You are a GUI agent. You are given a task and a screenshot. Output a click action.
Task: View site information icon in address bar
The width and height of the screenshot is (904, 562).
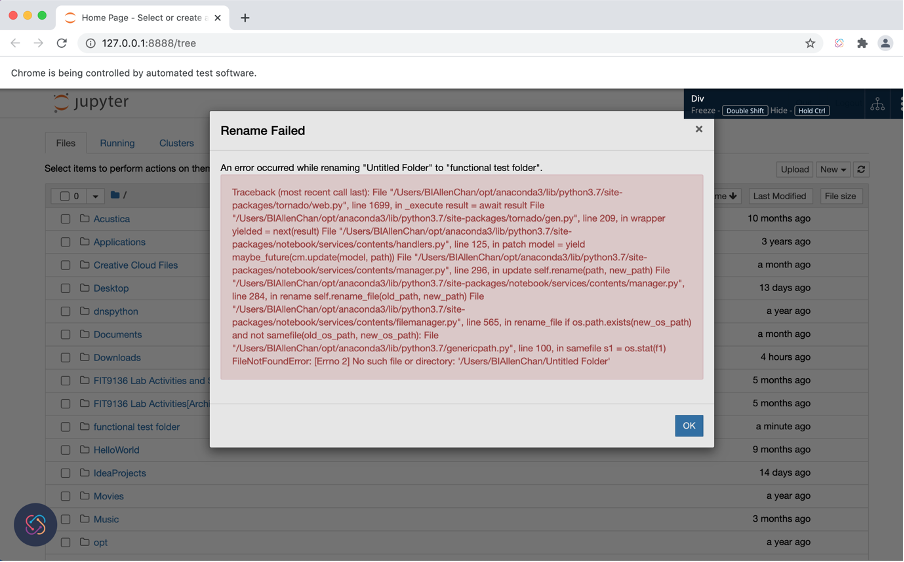[91, 43]
